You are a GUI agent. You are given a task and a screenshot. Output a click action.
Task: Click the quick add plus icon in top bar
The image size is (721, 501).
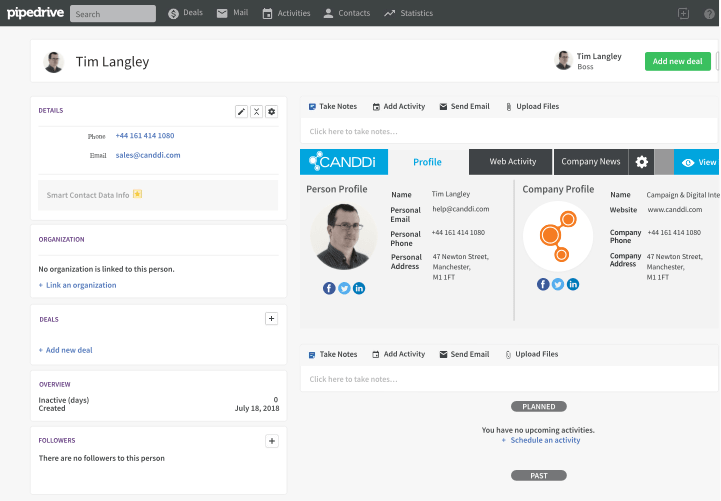pyautogui.click(x=683, y=13)
